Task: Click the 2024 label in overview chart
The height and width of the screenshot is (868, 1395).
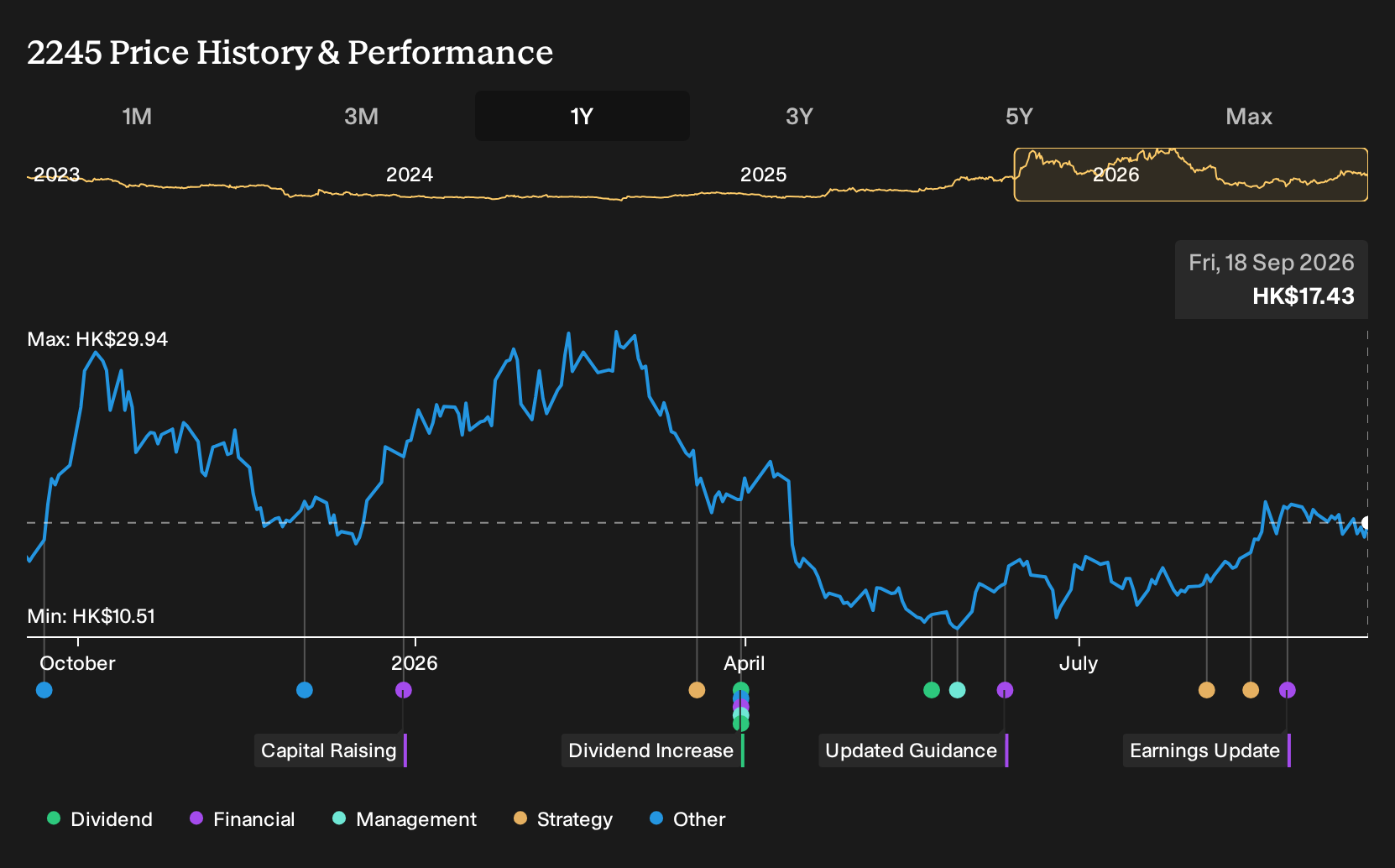Action: (410, 175)
